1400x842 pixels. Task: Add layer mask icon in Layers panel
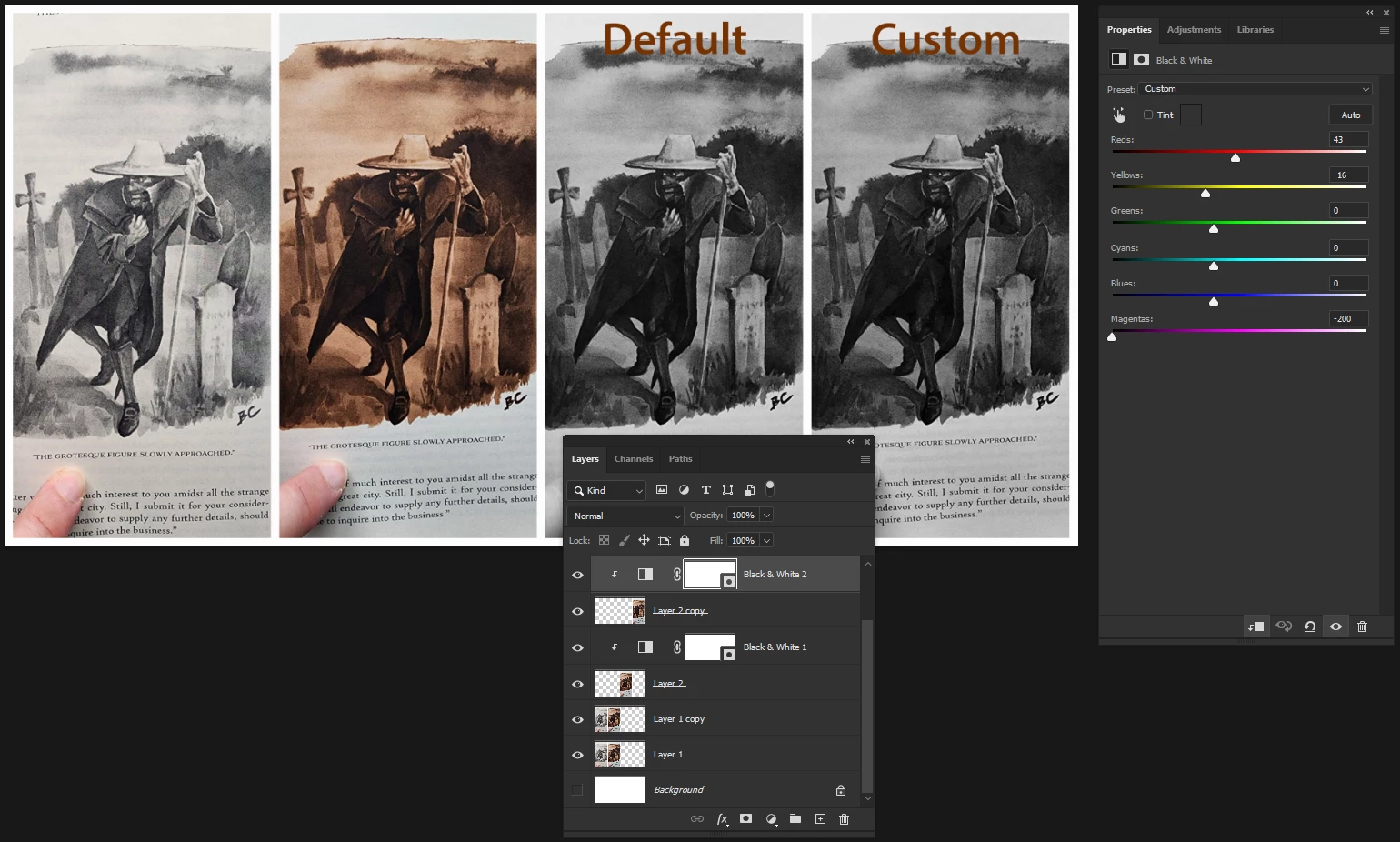pos(745,819)
